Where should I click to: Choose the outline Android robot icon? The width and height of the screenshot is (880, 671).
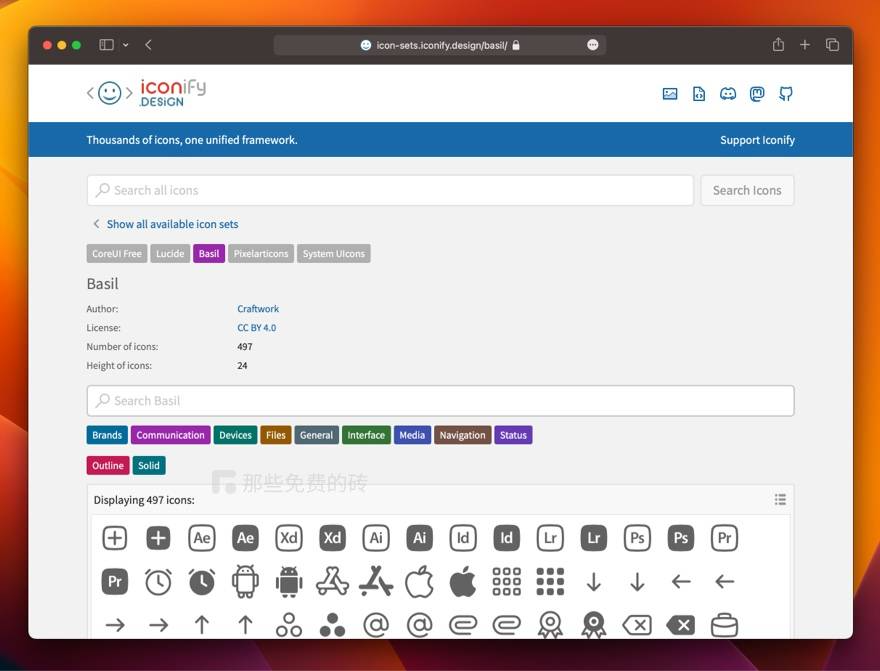(x=245, y=581)
